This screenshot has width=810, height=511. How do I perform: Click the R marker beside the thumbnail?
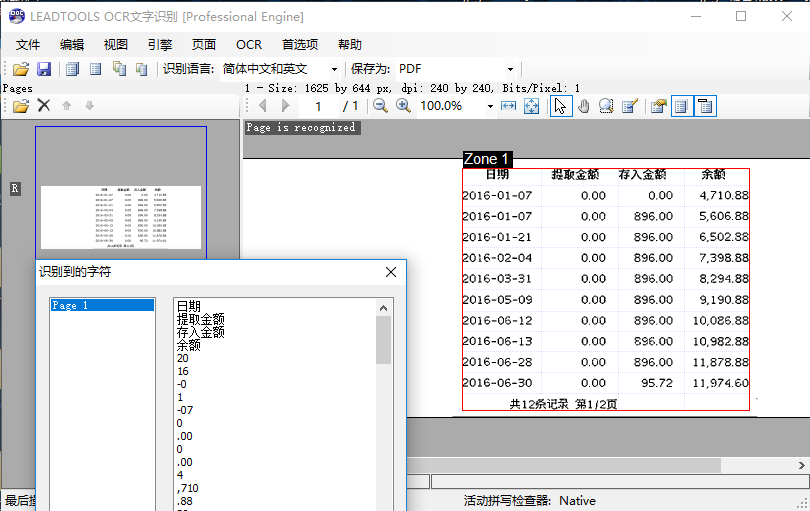(x=15, y=189)
